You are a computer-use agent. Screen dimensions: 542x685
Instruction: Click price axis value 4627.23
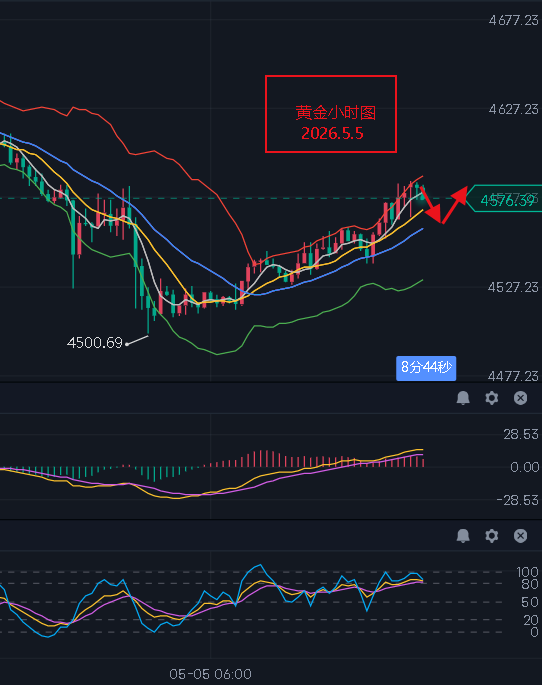point(514,109)
